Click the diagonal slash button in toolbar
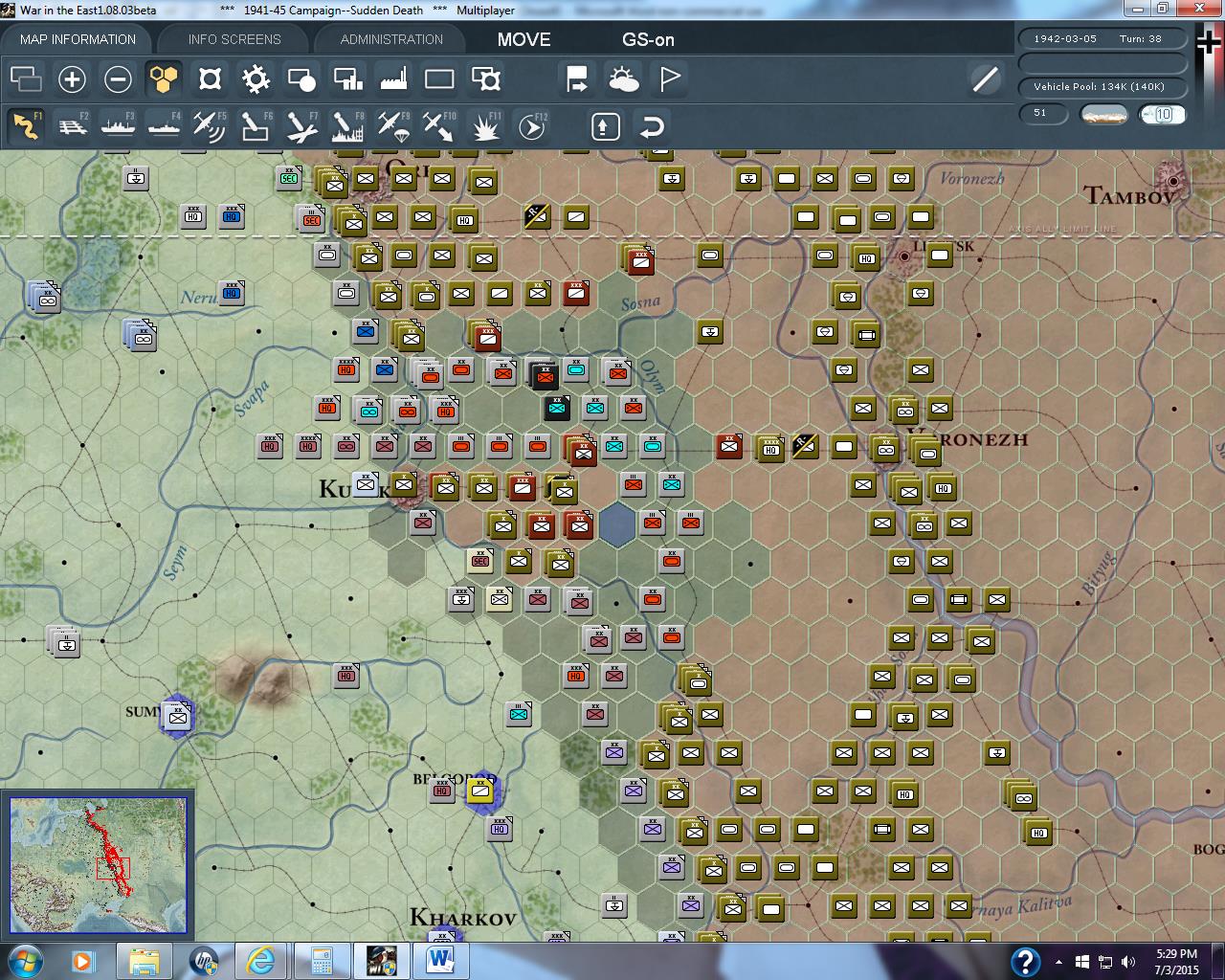This screenshot has width=1225, height=980. [x=985, y=79]
